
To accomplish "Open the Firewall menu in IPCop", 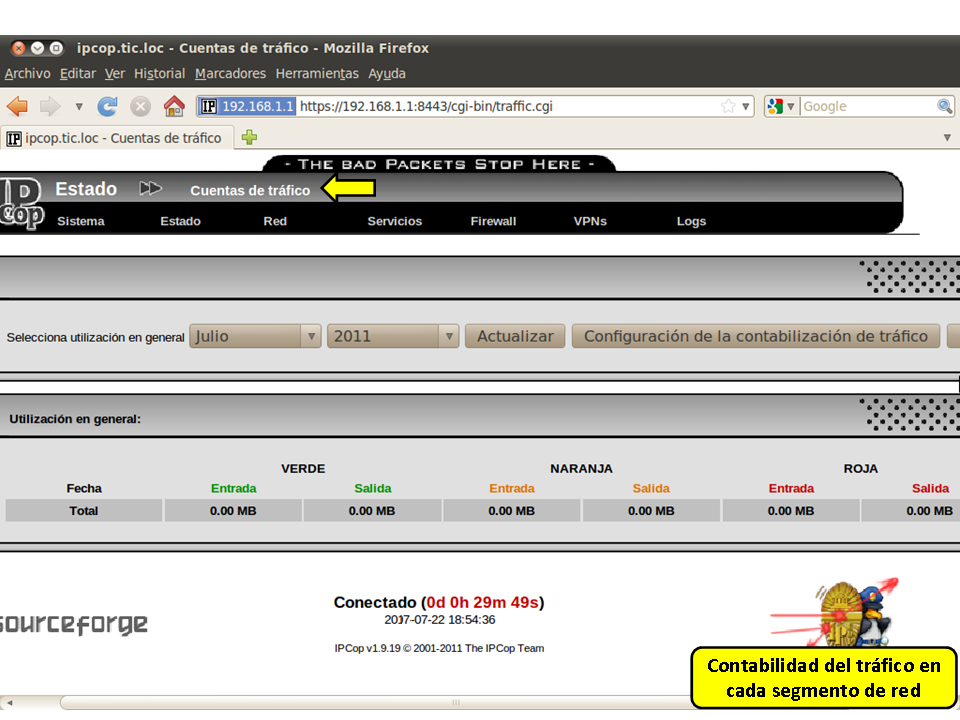I will [x=493, y=221].
